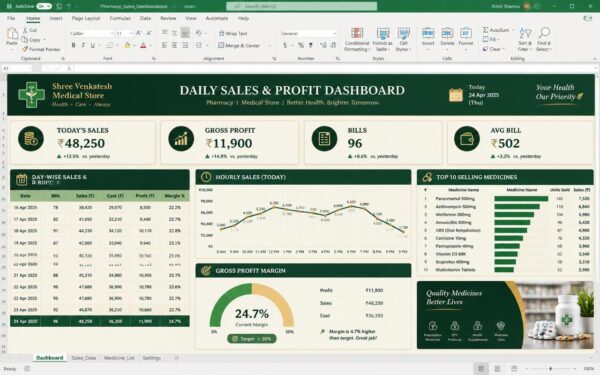The width and height of the screenshot is (600, 375).
Task: Toggle Wrap Text
Action: tap(233, 33)
